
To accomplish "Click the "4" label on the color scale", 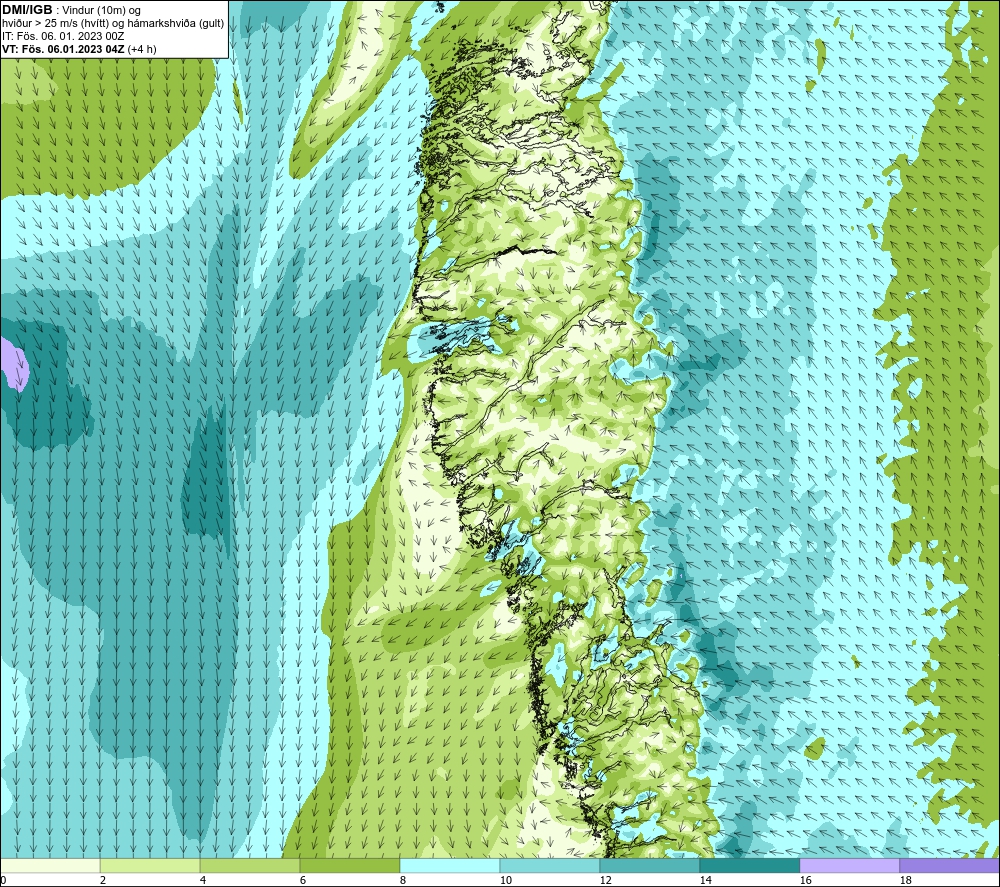I will coord(203,880).
